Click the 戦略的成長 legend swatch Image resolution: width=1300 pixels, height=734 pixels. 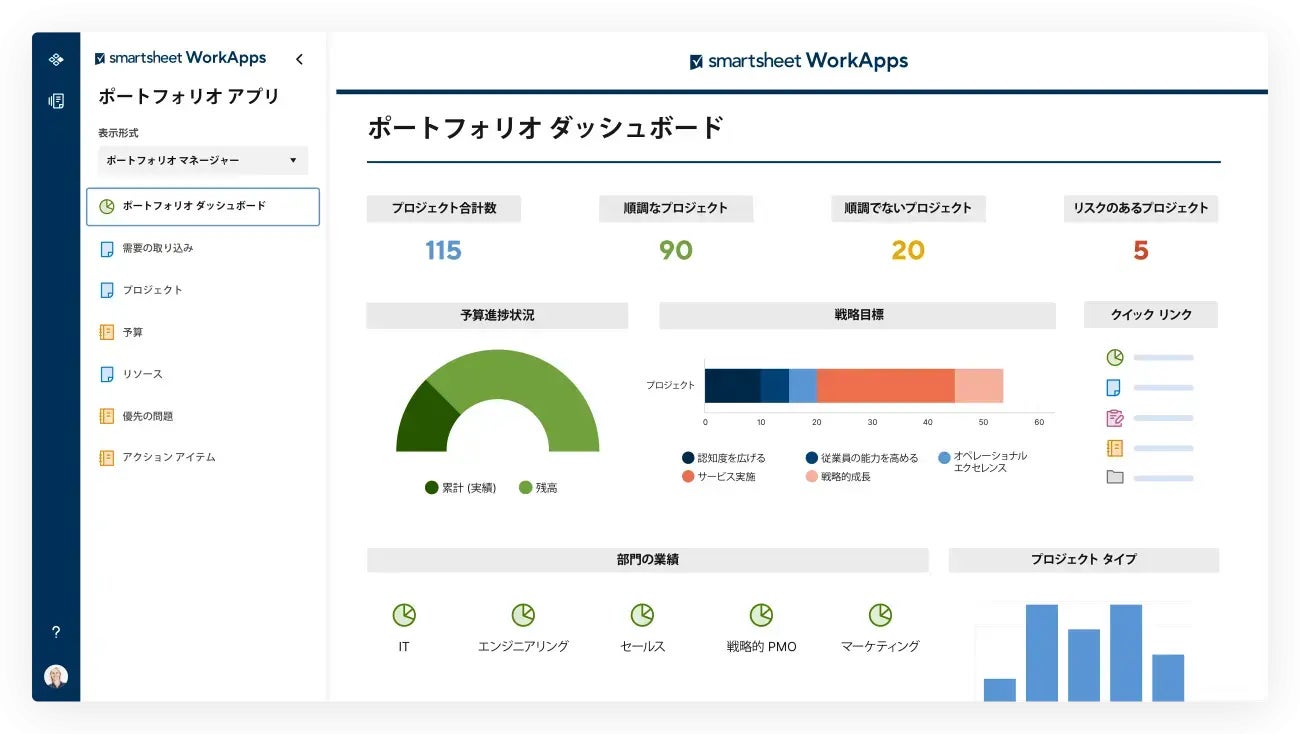click(812, 477)
